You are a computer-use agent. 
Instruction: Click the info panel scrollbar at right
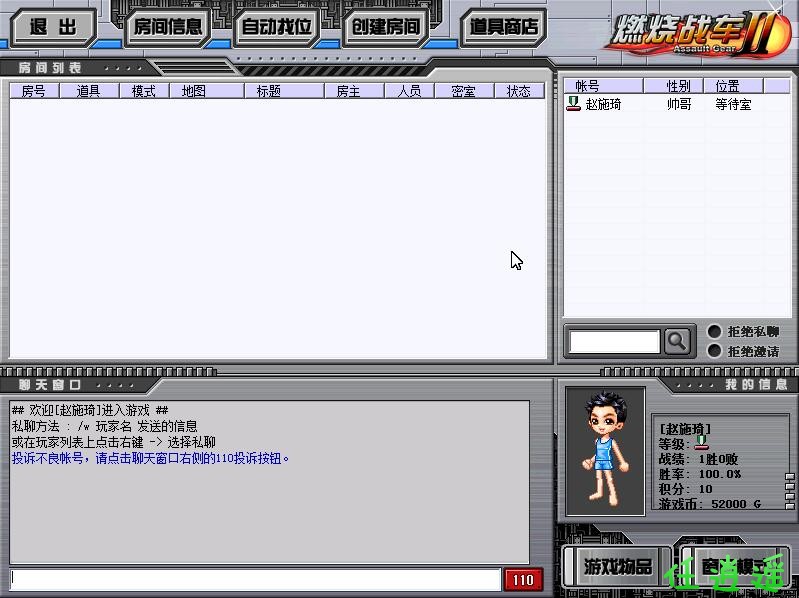click(x=790, y=491)
